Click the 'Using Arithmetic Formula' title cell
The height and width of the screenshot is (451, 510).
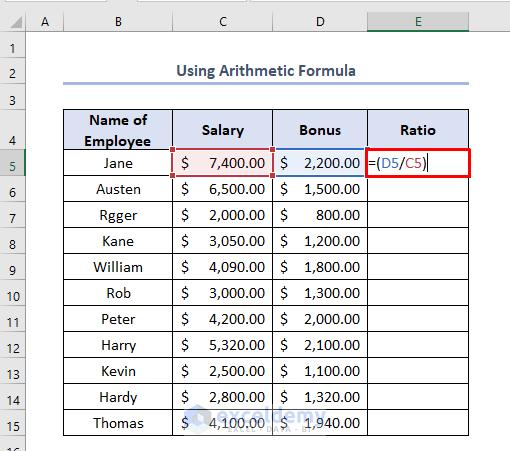click(266, 71)
